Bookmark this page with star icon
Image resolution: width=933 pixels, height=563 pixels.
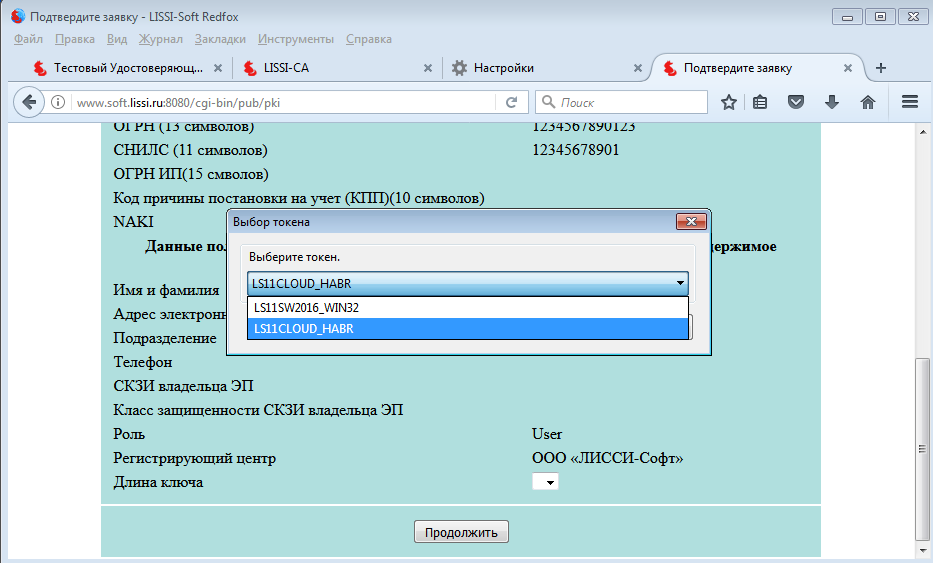pos(728,102)
